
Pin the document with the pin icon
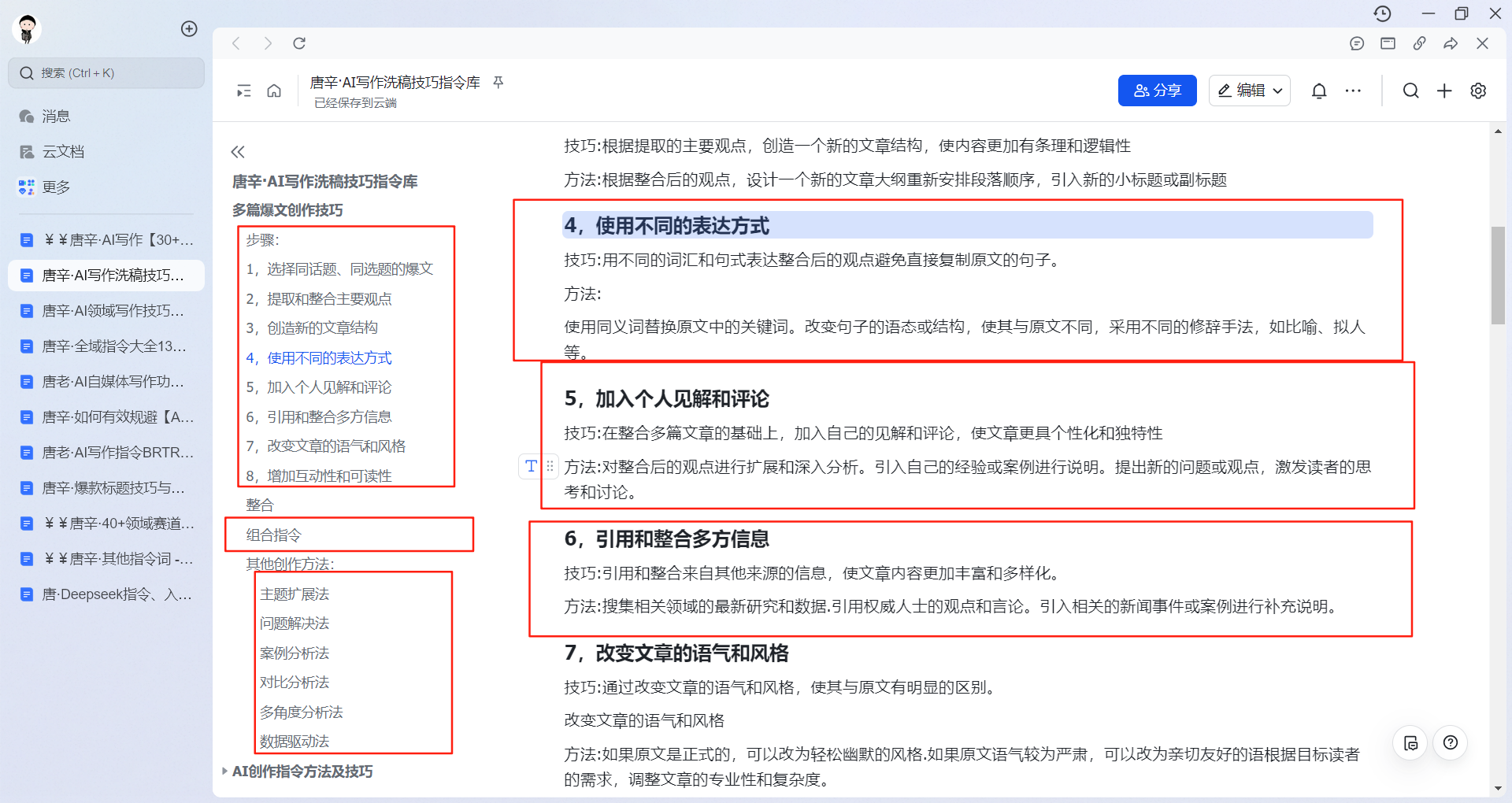point(498,82)
